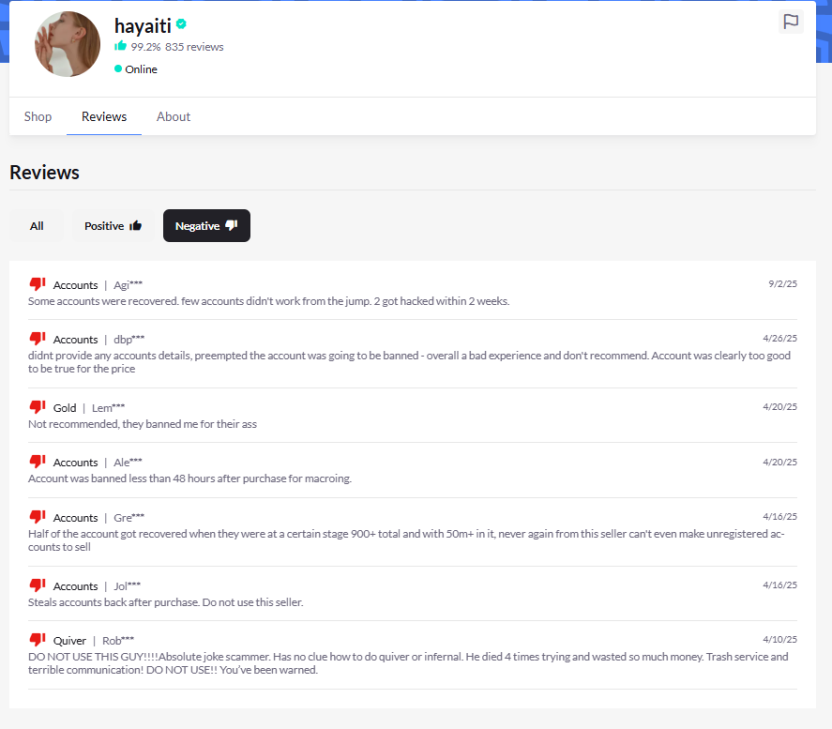Click thumbs-down icon on Lem*** review
The height and width of the screenshot is (729, 832).
coord(37,407)
